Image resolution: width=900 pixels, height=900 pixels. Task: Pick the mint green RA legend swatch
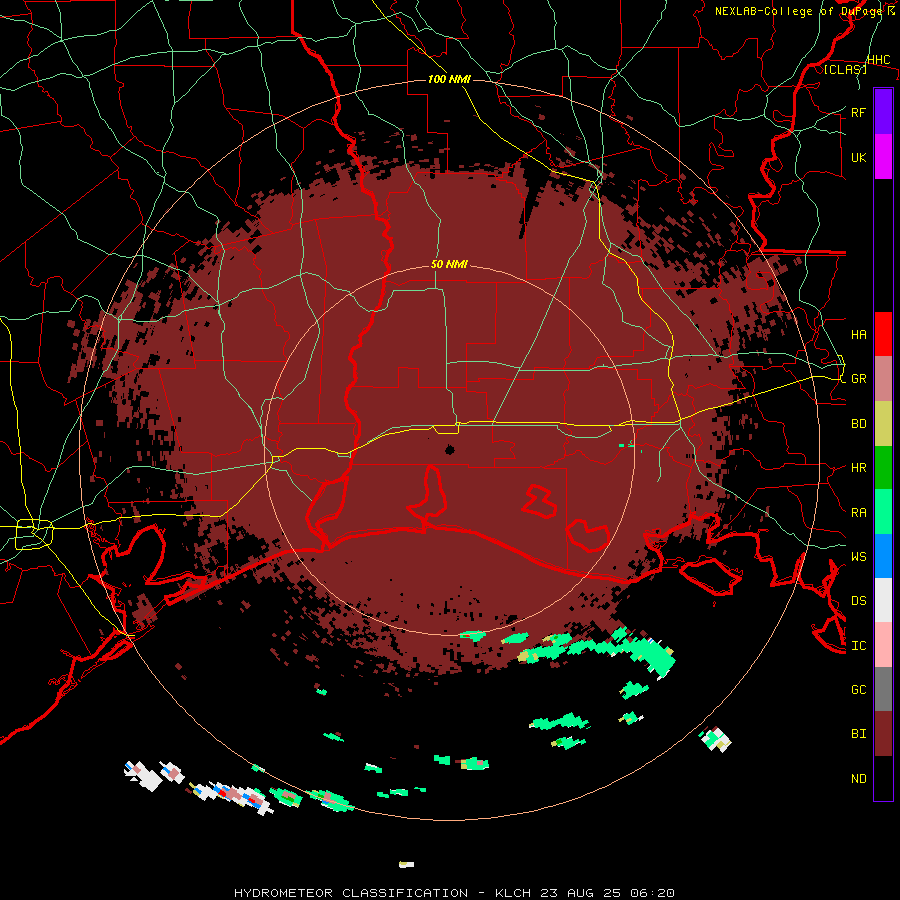click(883, 512)
